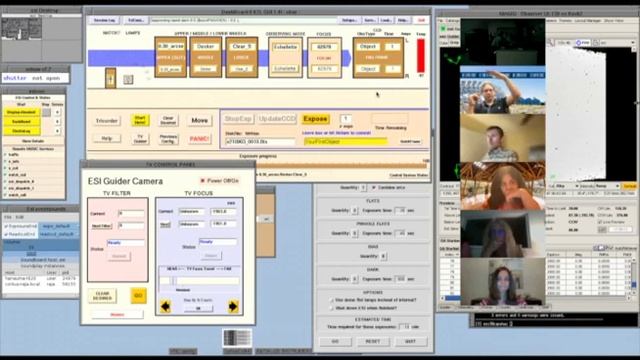Select the radio button beside the zoom icon
Viewport: 640px width, 360px height.
pyautogui.click(x=578, y=42)
